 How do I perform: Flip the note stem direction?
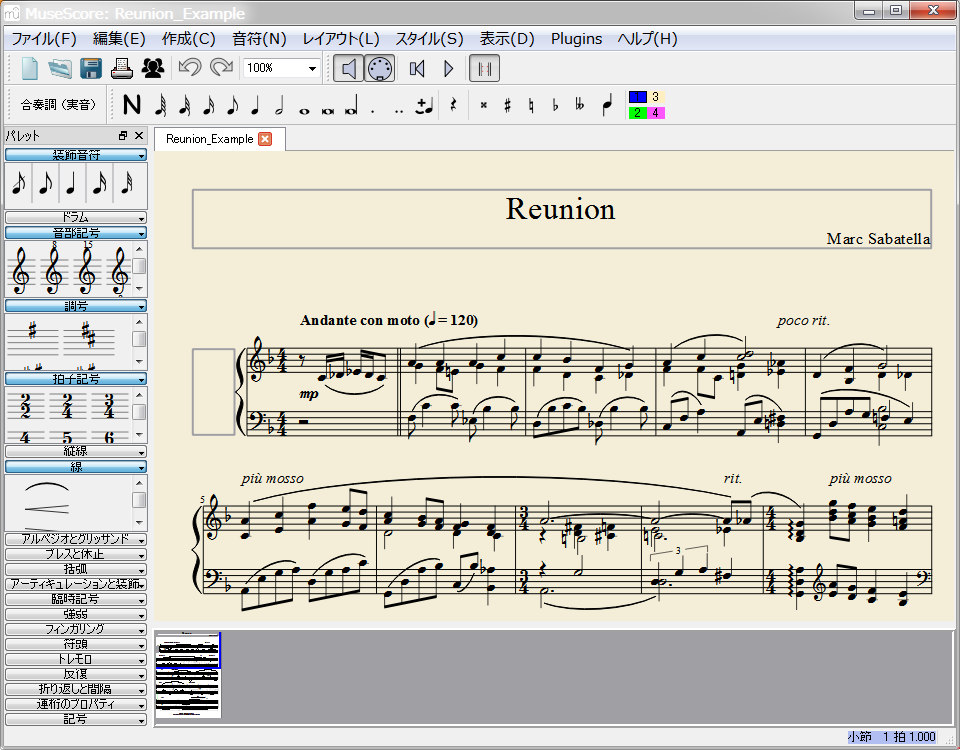(607, 105)
